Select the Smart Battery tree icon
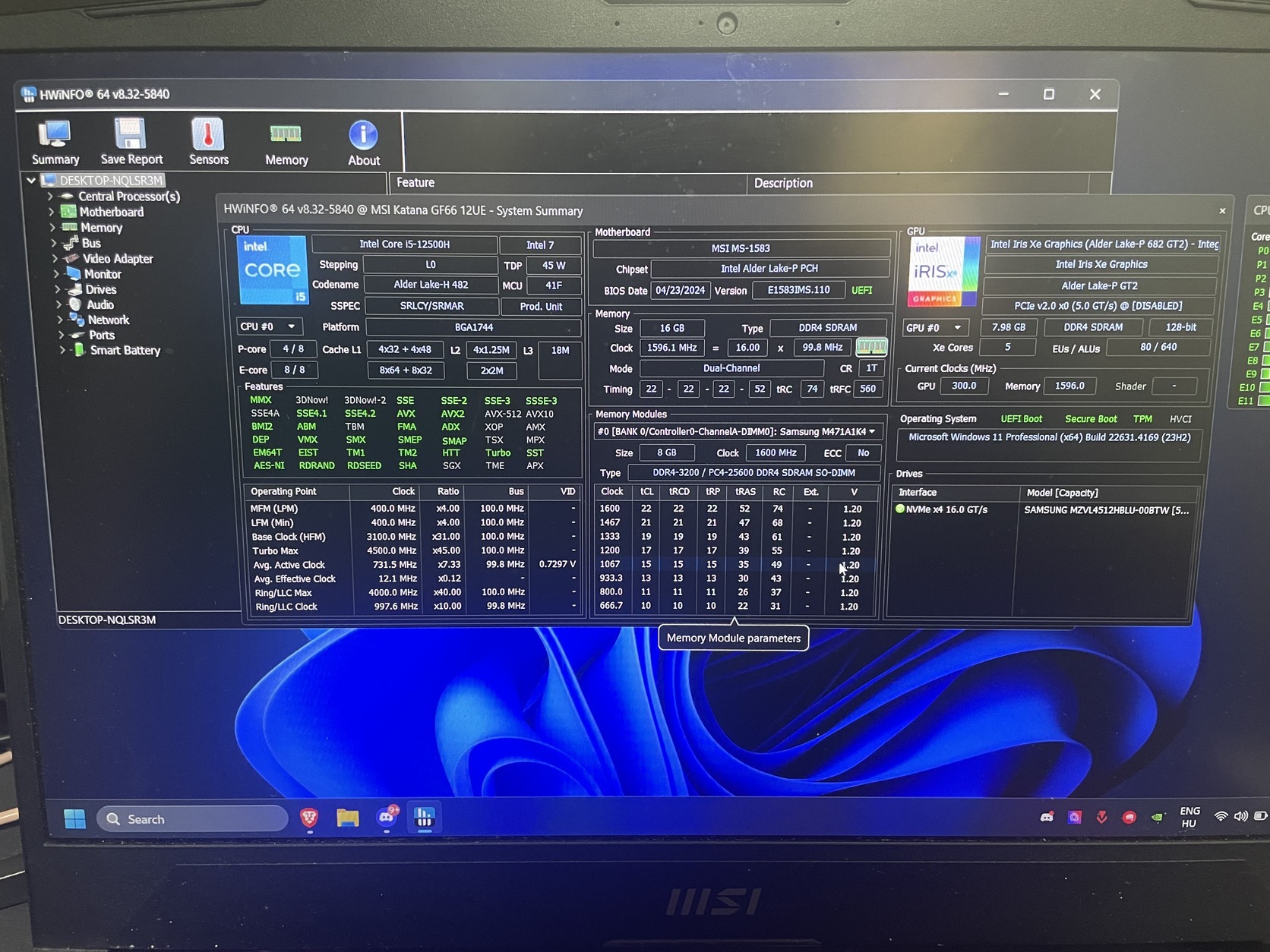The width and height of the screenshot is (1270, 952). 79,350
